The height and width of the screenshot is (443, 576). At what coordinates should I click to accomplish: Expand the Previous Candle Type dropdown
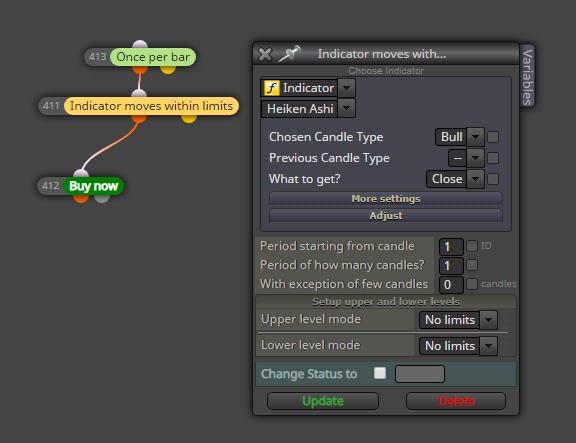[475, 158]
